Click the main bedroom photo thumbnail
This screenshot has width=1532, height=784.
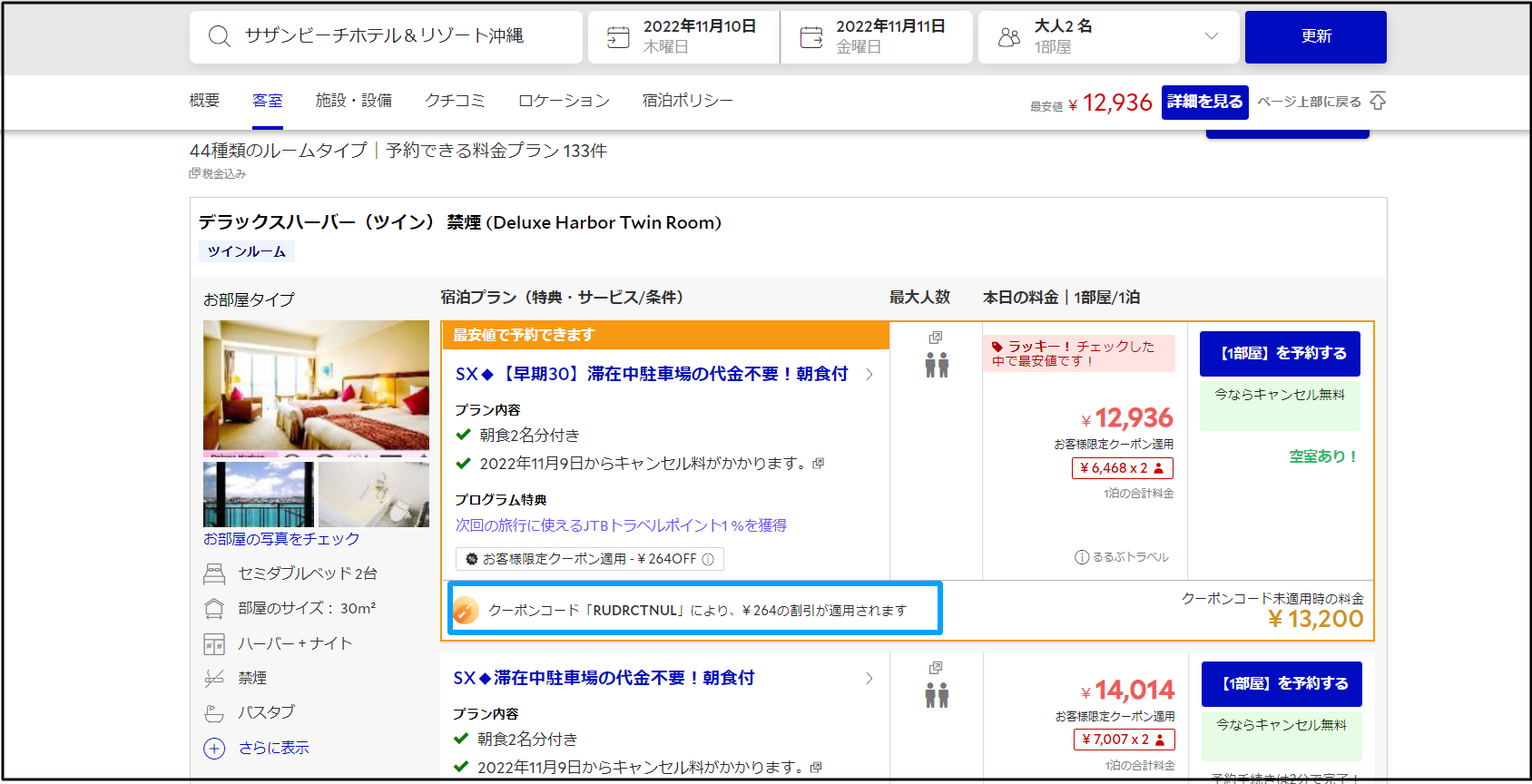click(316, 386)
